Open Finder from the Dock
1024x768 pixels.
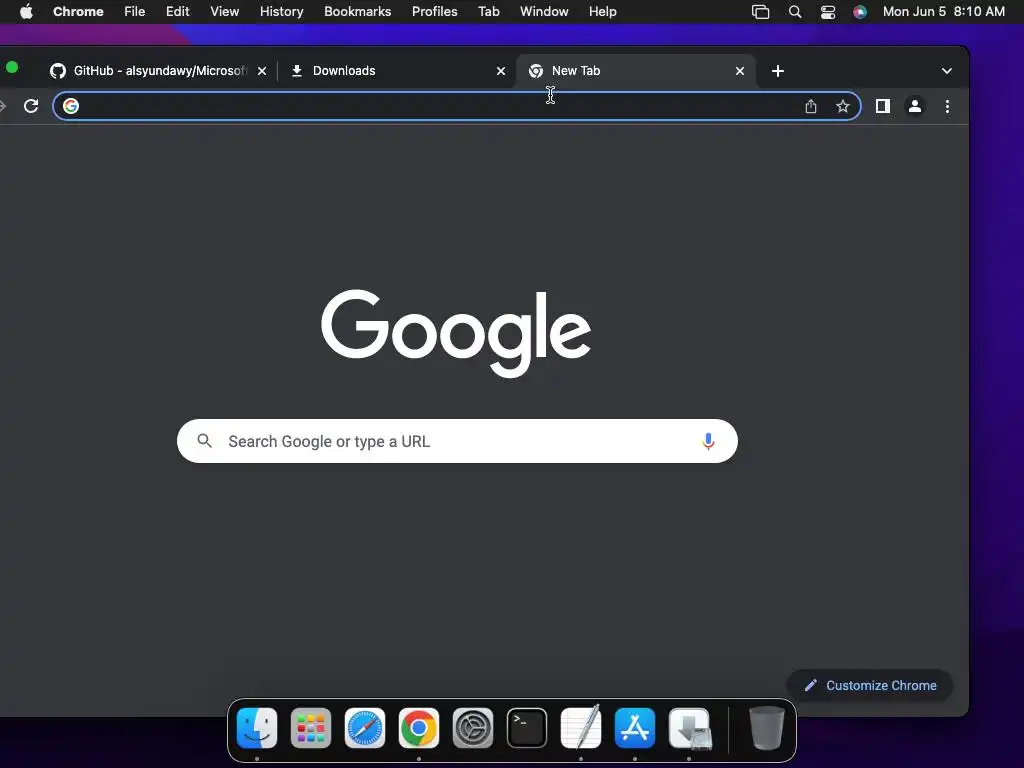tap(257, 728)
